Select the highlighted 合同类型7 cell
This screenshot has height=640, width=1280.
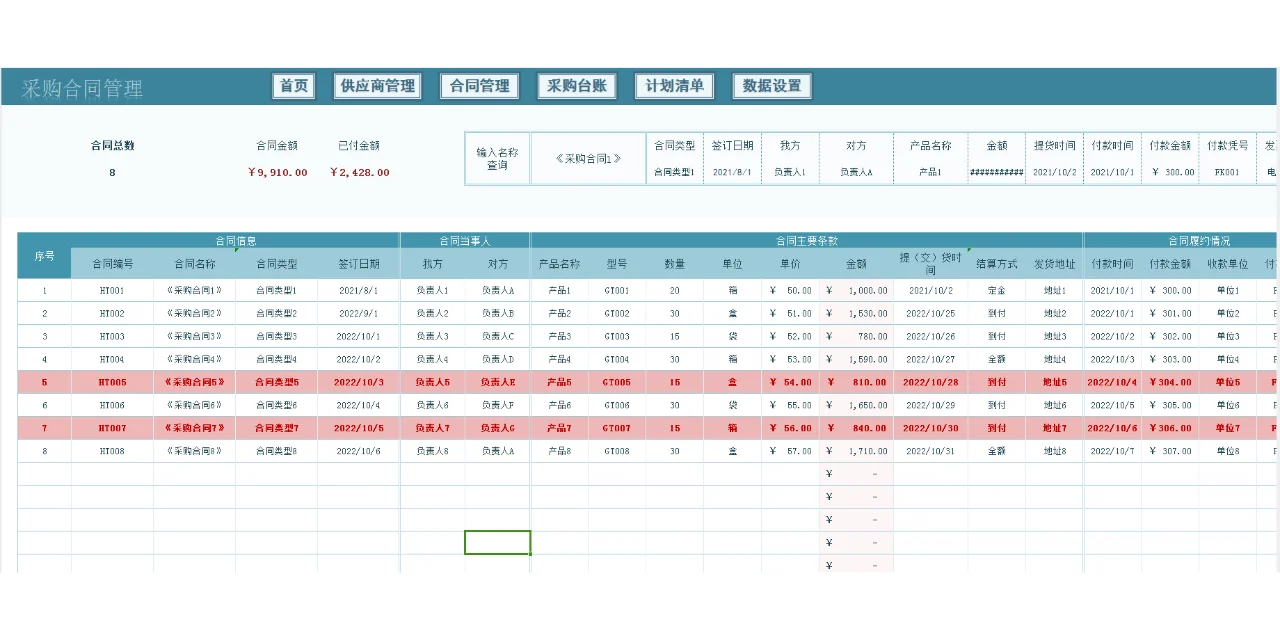(276, 428)
